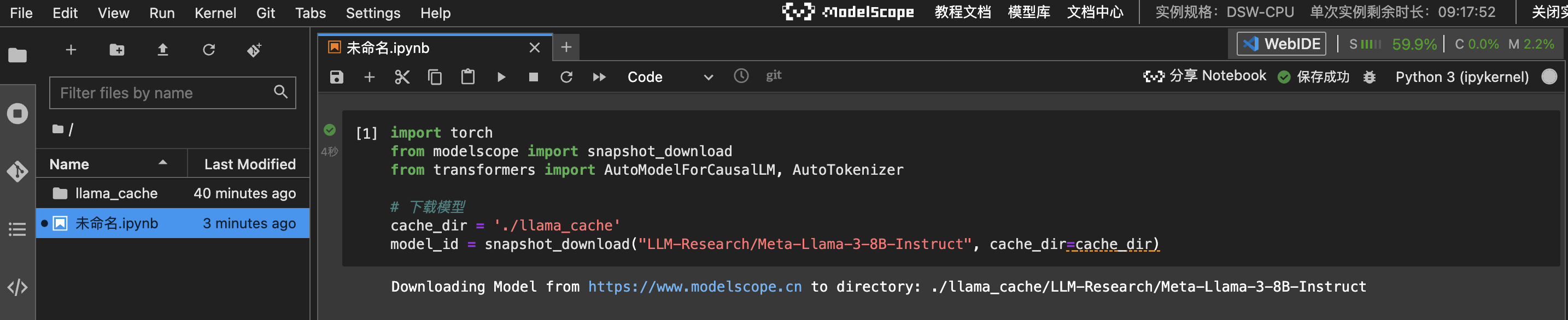Cut the selected cell with scissors icon
This screenshot has width=1568, height=320.
[402, 77]
